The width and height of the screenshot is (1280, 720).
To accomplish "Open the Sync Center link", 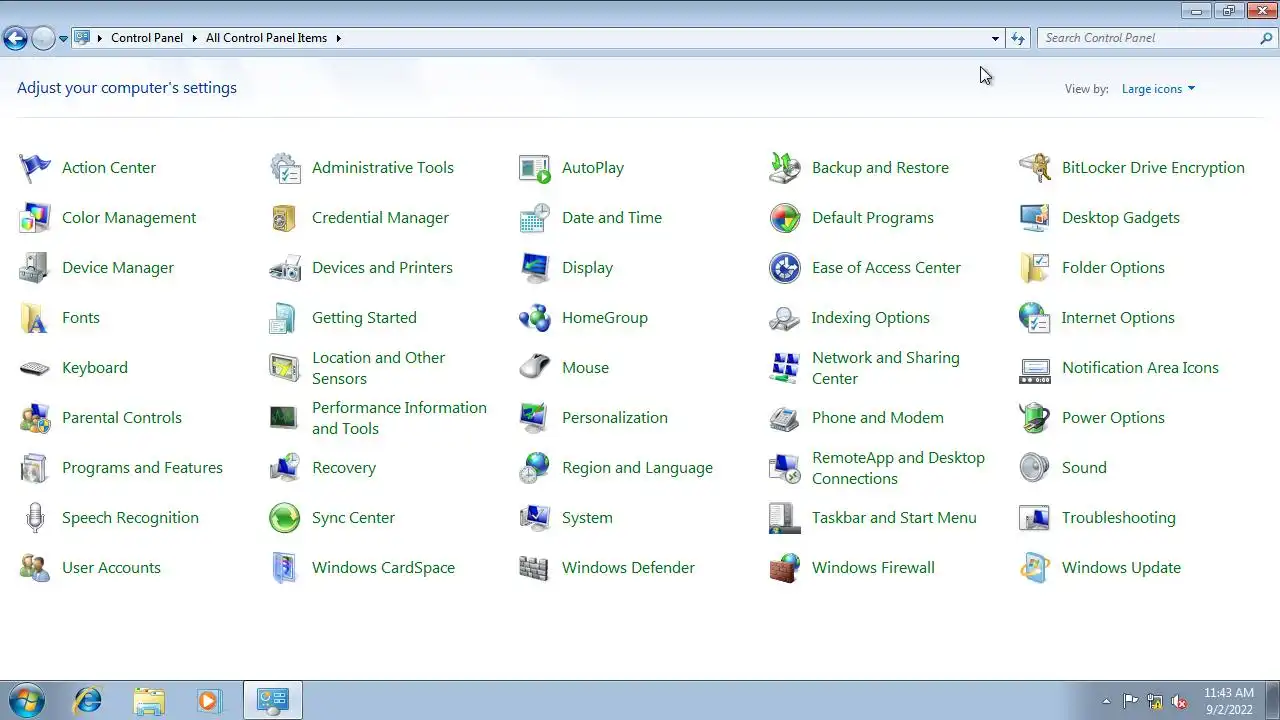I will point(353,518).
